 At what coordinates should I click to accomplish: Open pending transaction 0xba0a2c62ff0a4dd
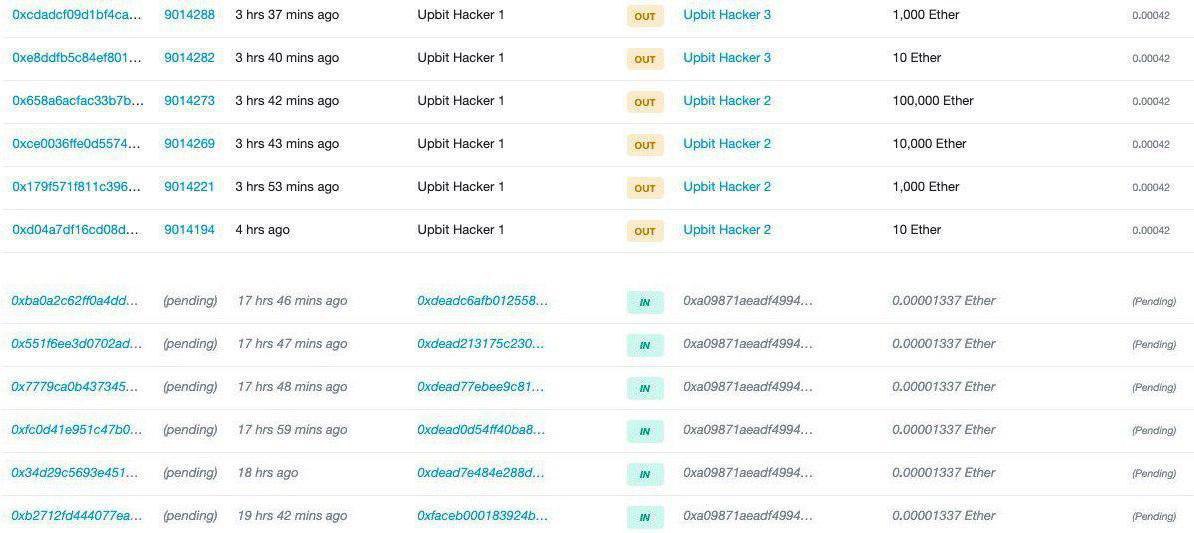76,301
